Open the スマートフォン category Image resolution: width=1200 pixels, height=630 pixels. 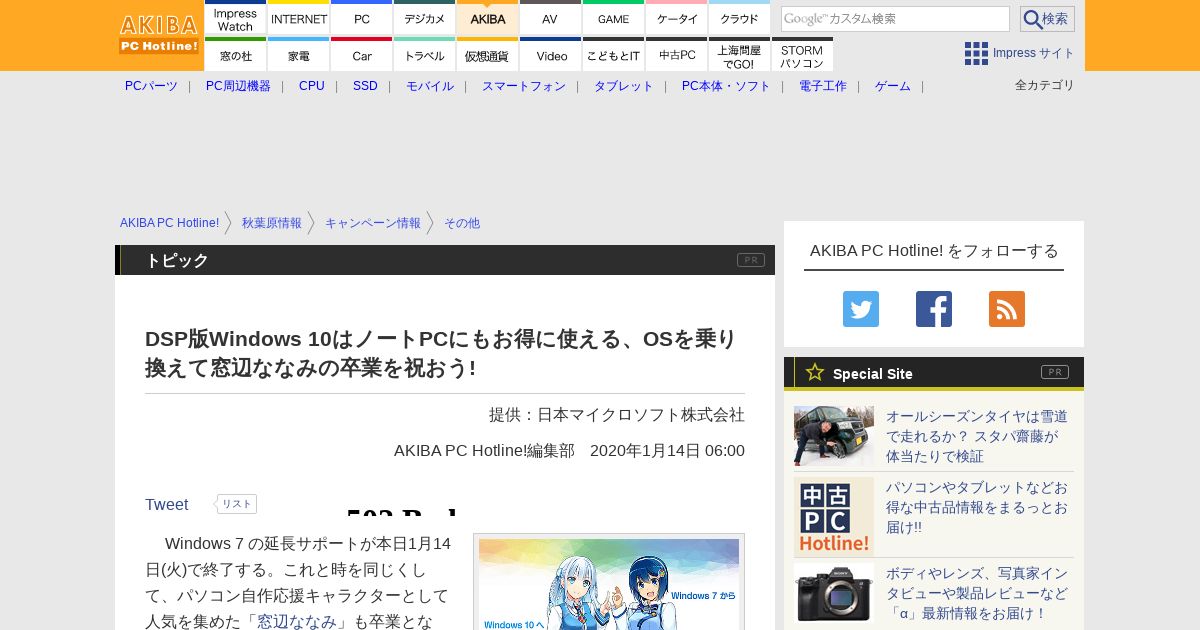(524, 86)
